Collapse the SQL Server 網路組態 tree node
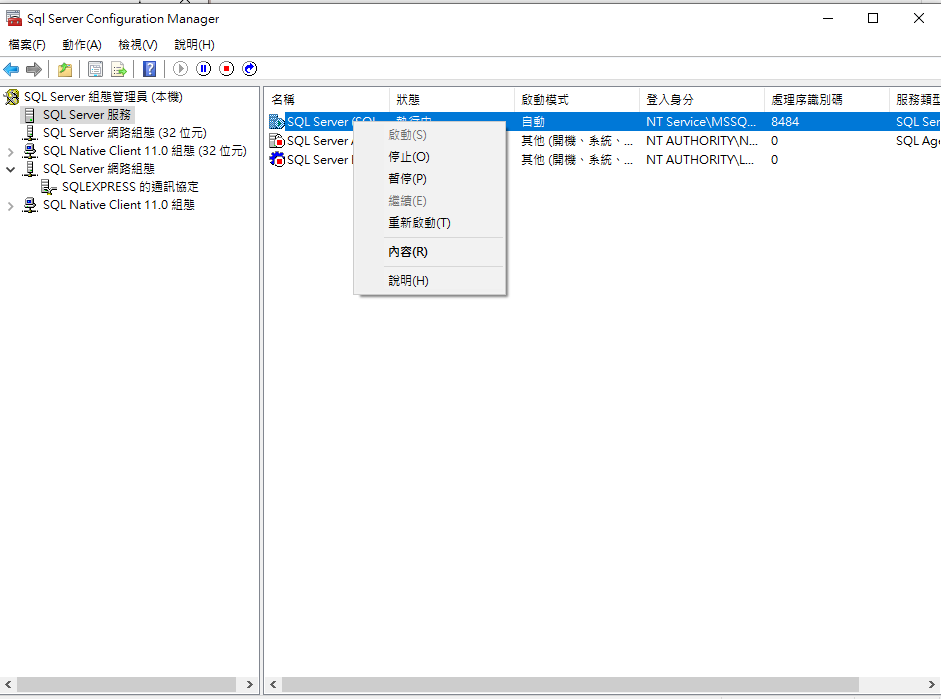The width and height of the screenshot is (941, 699). click(11, 170)
